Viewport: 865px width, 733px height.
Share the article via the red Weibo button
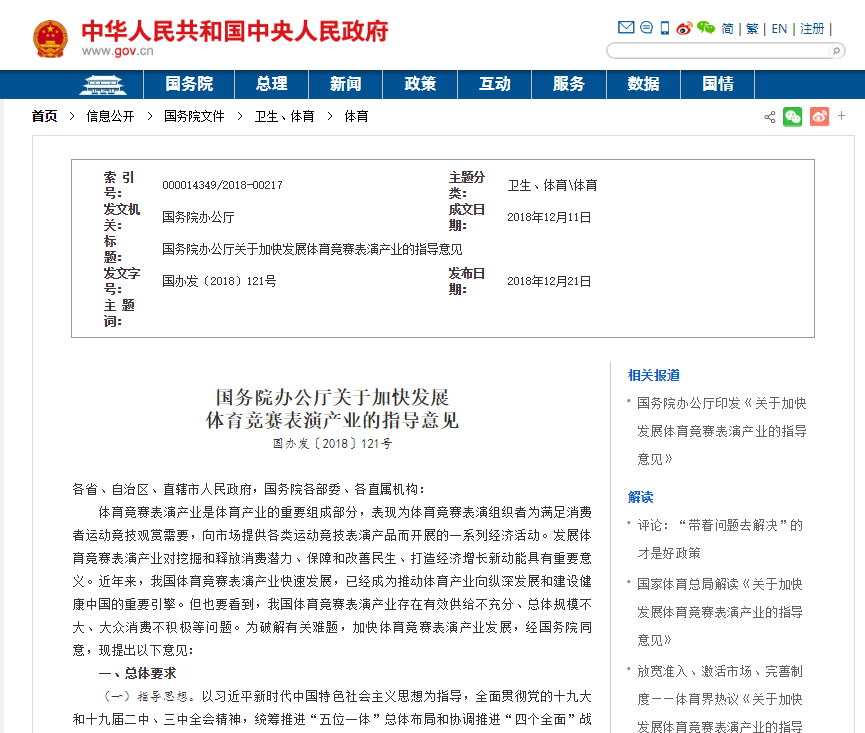click(x=818, y=117)
